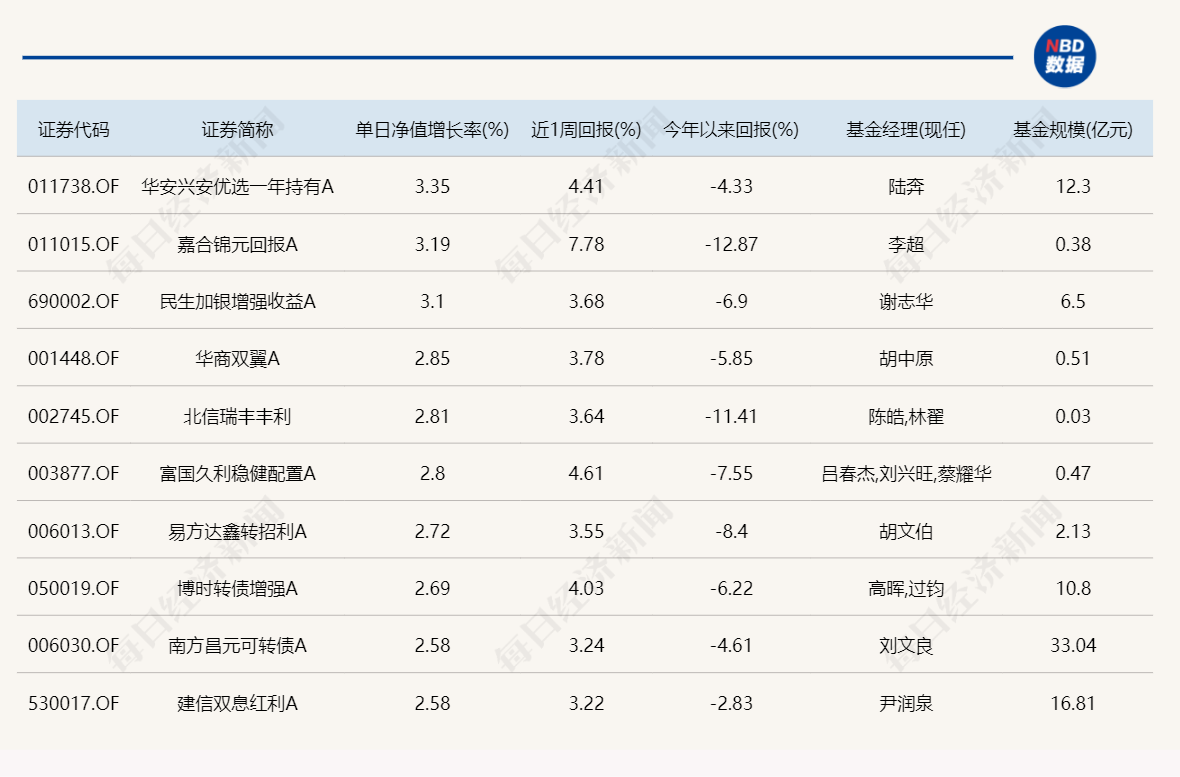The height and width of the screenshot is (777, 1180).
Task: Select fund name 嘉合锦元回报A
Action: pos(237,244)
